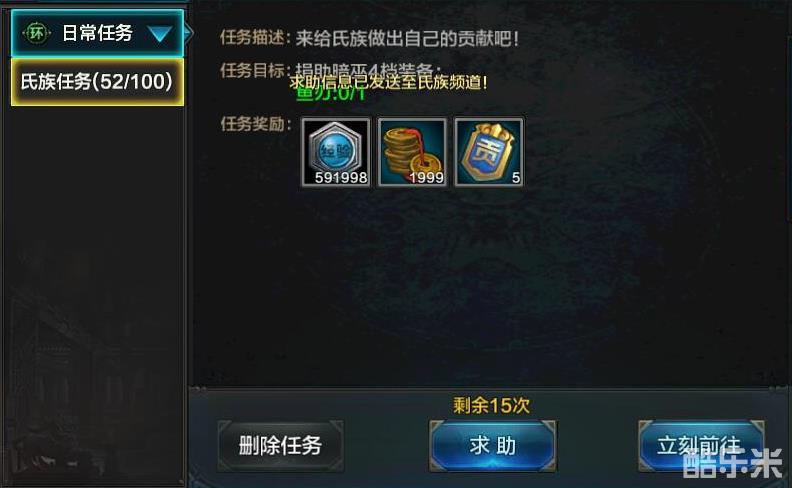Select the 日常任务 category header label
The height and width of the screenshot is (488, 792).
[97, 33]
